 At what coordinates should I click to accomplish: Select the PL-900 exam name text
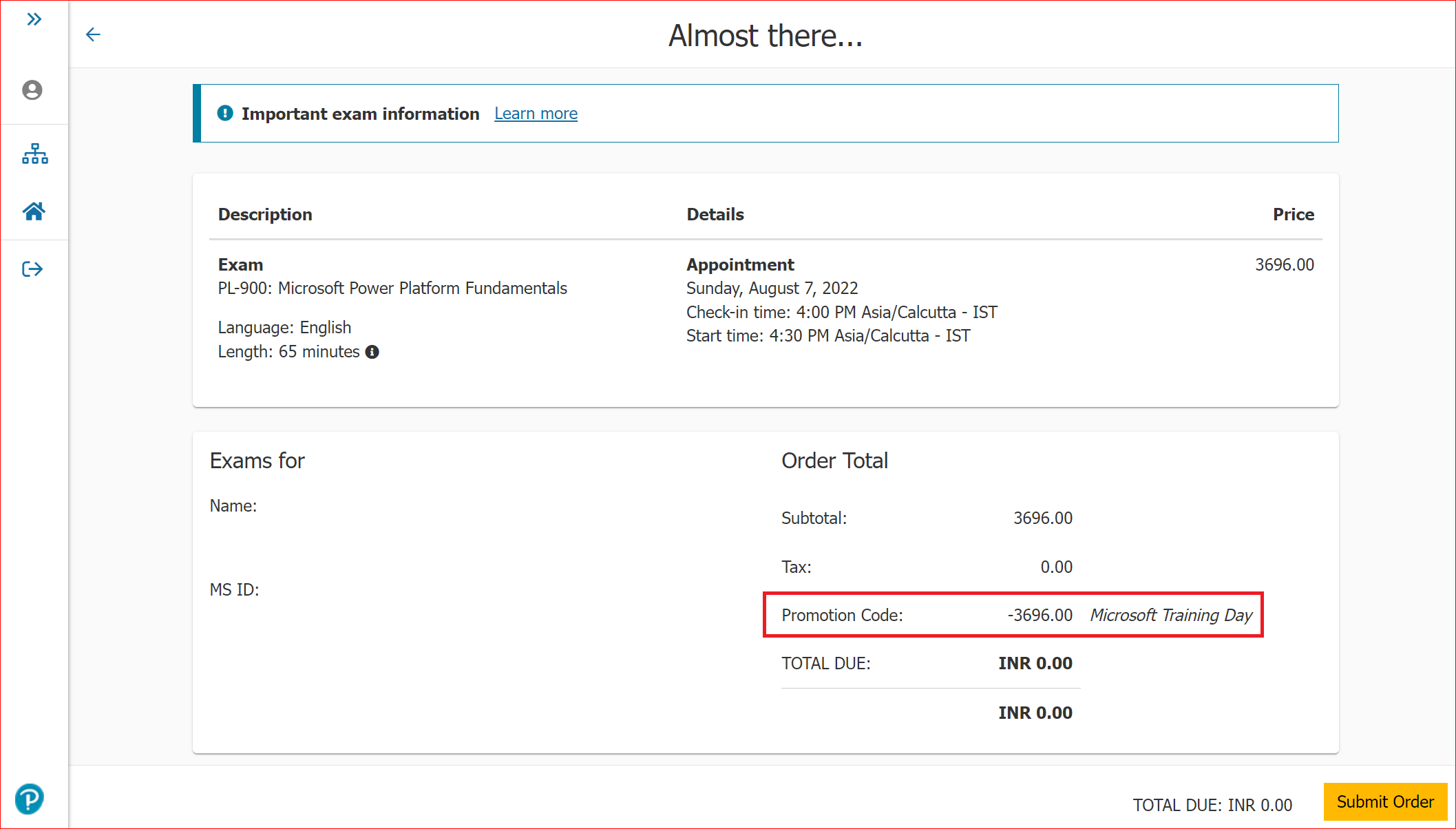coord(392,288)
